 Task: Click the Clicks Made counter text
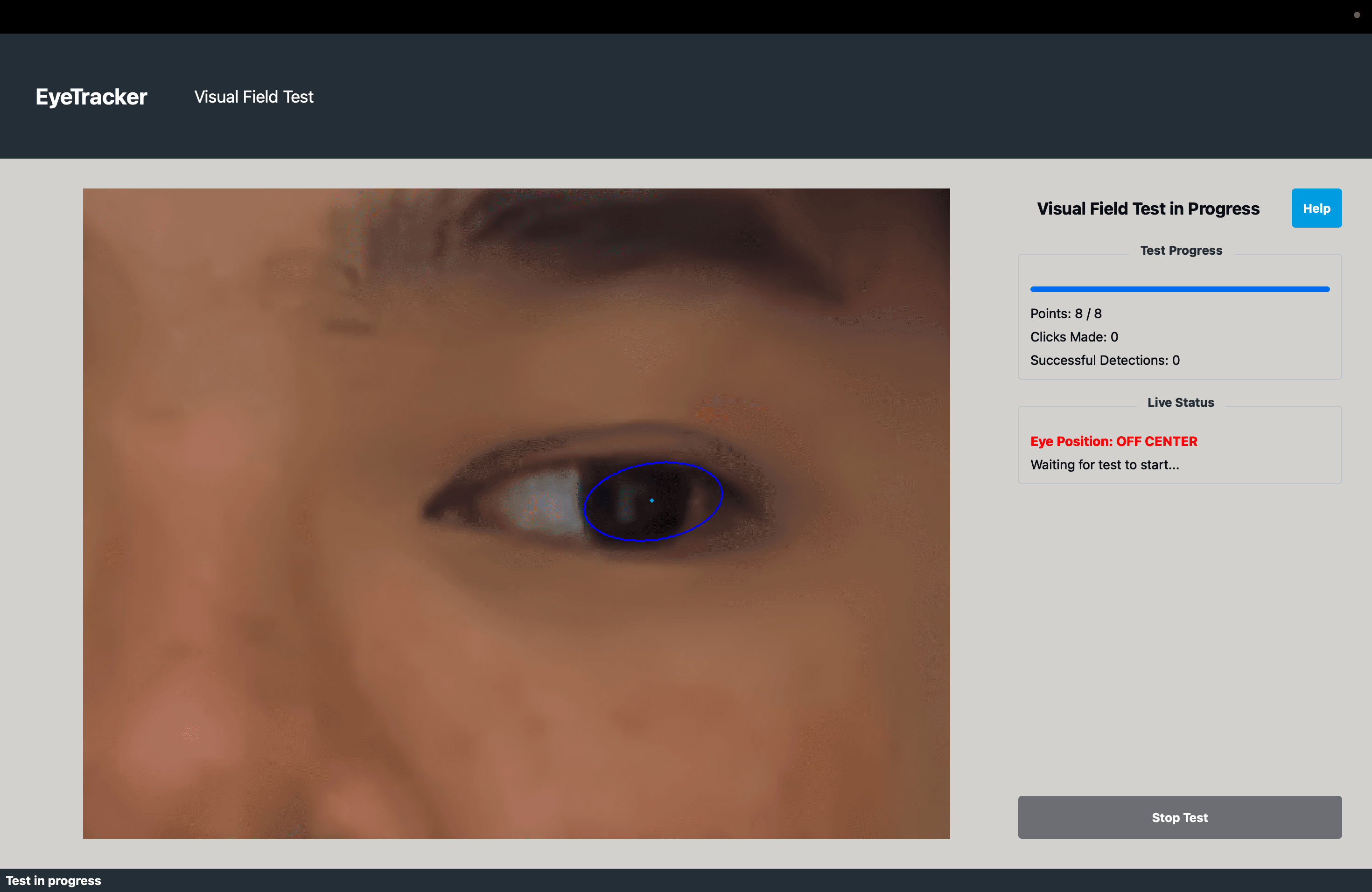[x=1073, y=337]
